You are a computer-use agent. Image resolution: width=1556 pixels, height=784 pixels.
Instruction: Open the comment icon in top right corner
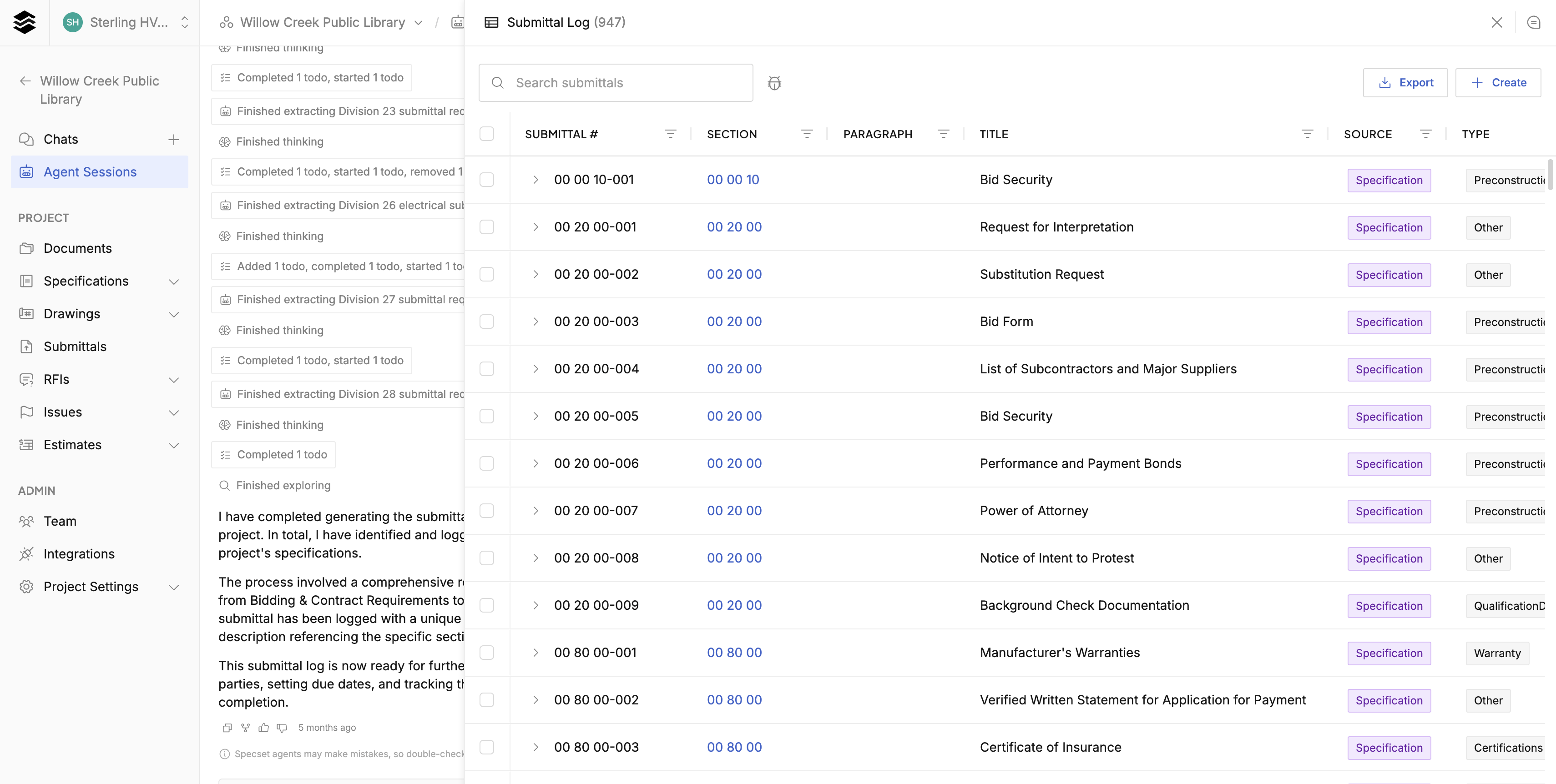(x=1533, y=22)
